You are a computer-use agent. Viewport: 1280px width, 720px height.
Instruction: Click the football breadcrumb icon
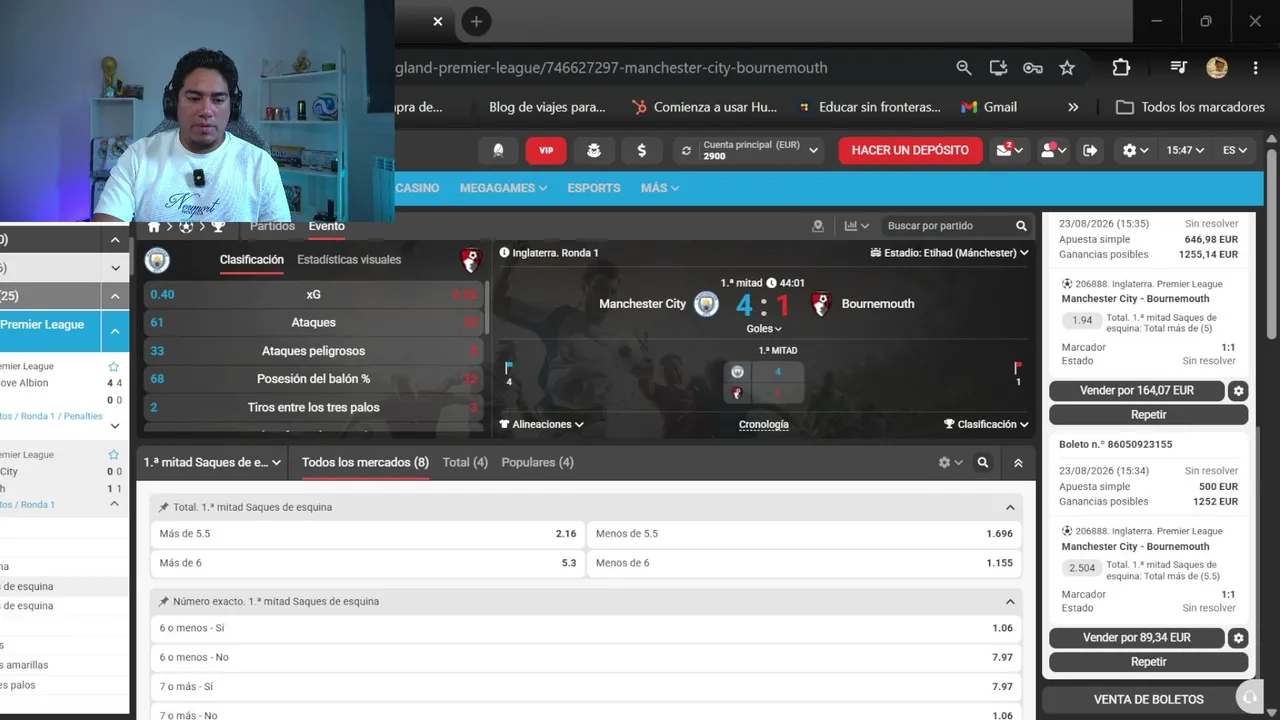coord(186,227)
